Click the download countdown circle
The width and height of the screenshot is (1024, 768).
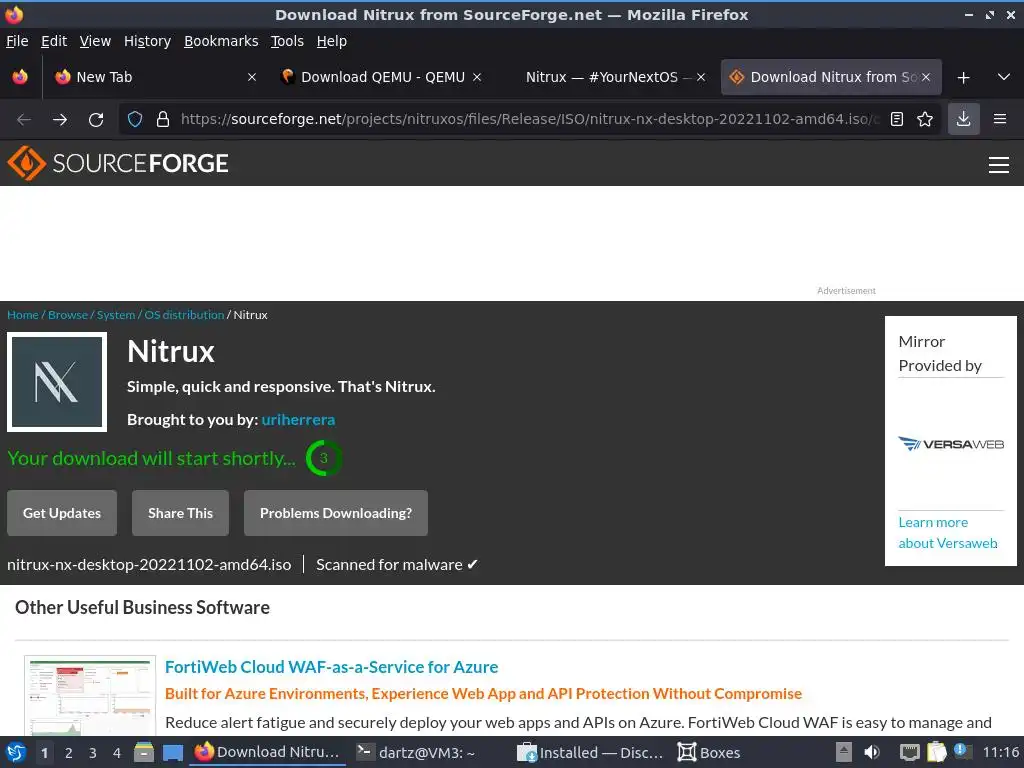click(323, 458)
